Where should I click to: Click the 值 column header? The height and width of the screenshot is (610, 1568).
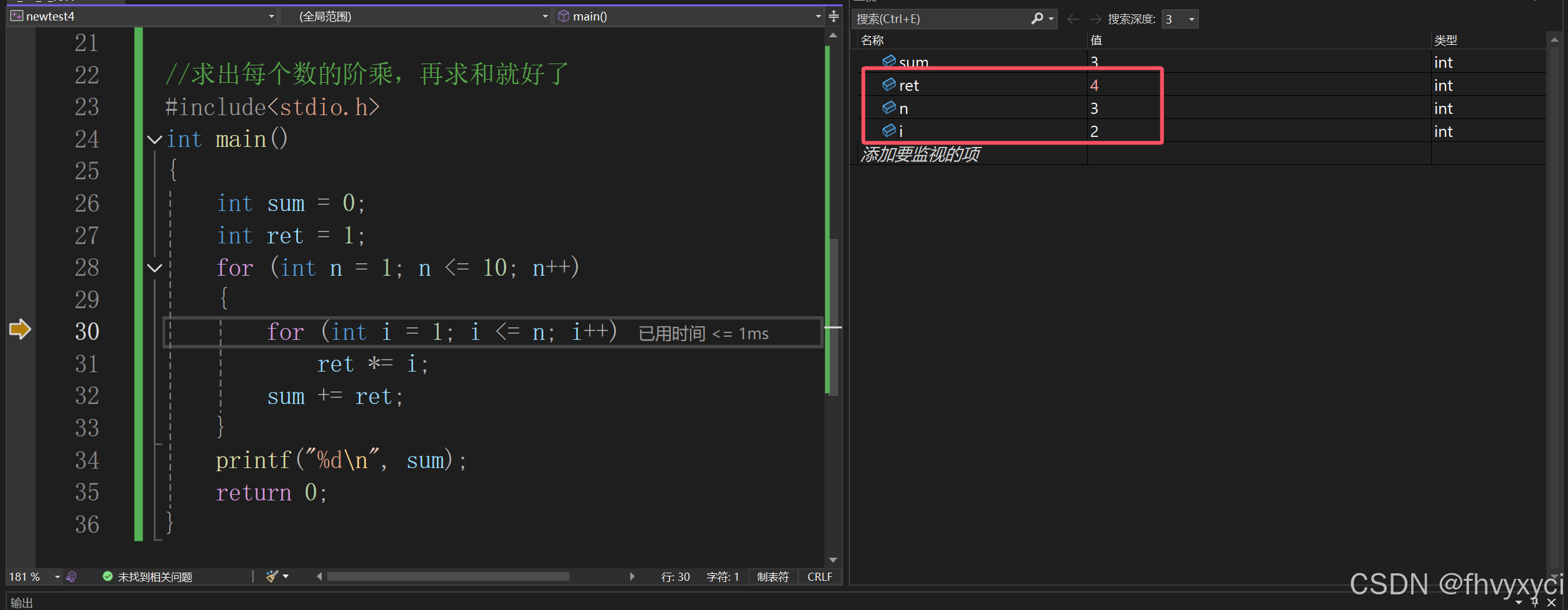(x=1096, y=40)
